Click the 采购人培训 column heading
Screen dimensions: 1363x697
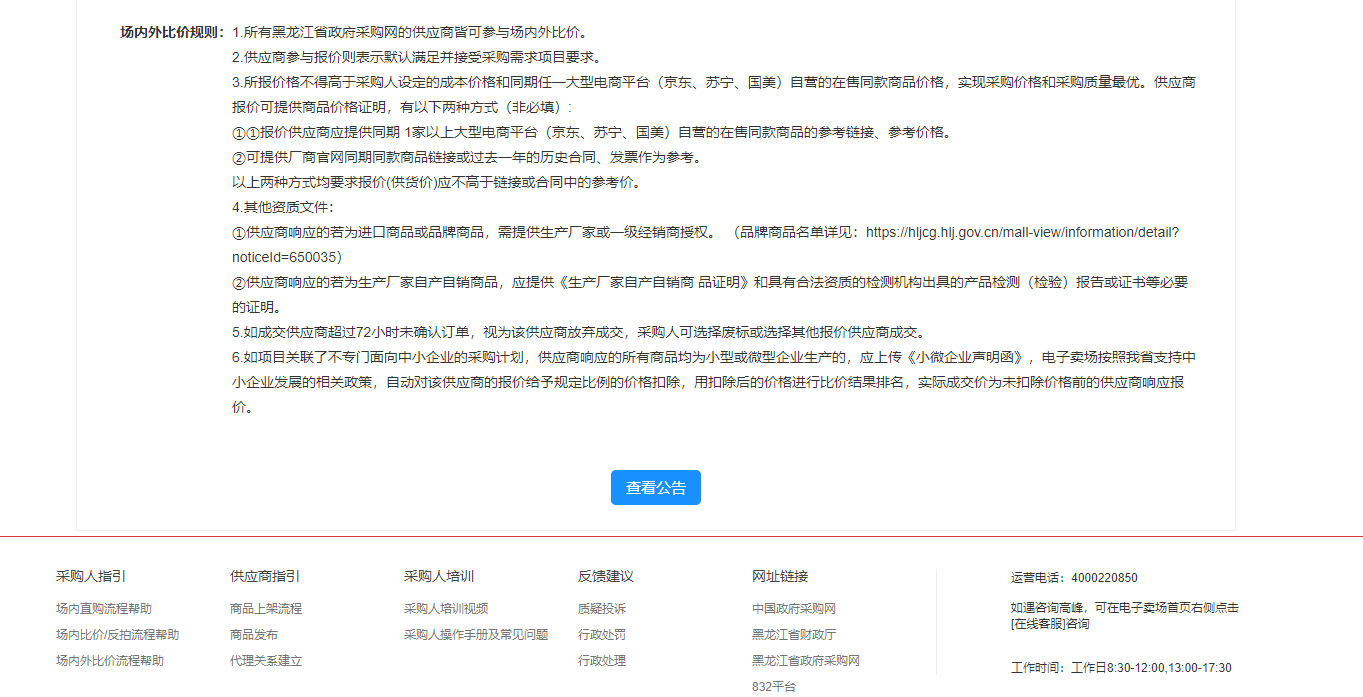[x=438, y=576]
